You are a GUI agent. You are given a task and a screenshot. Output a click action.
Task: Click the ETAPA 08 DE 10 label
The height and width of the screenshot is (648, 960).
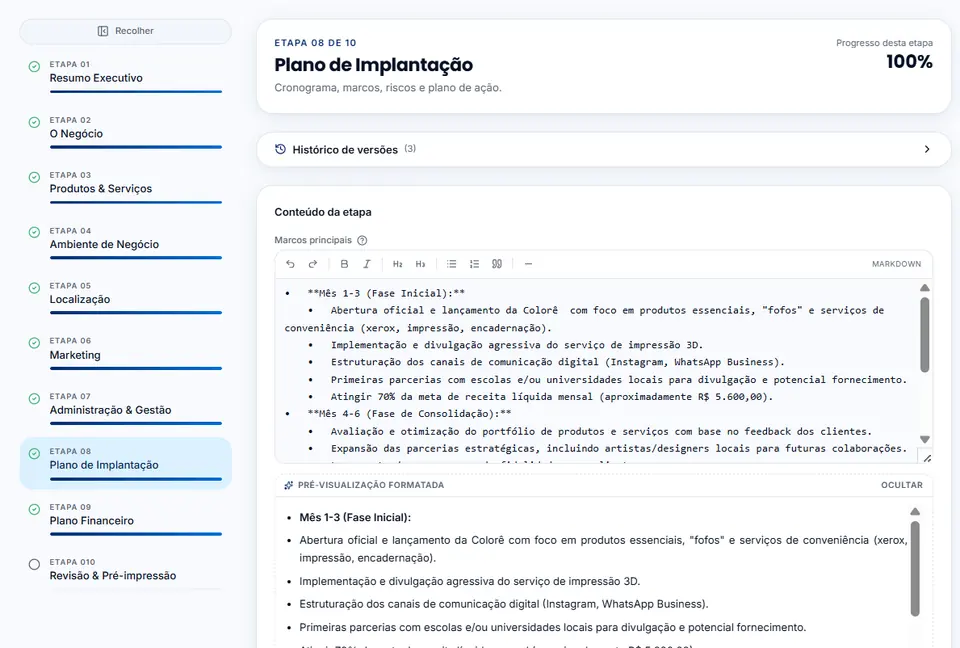(x=315, y=43)
